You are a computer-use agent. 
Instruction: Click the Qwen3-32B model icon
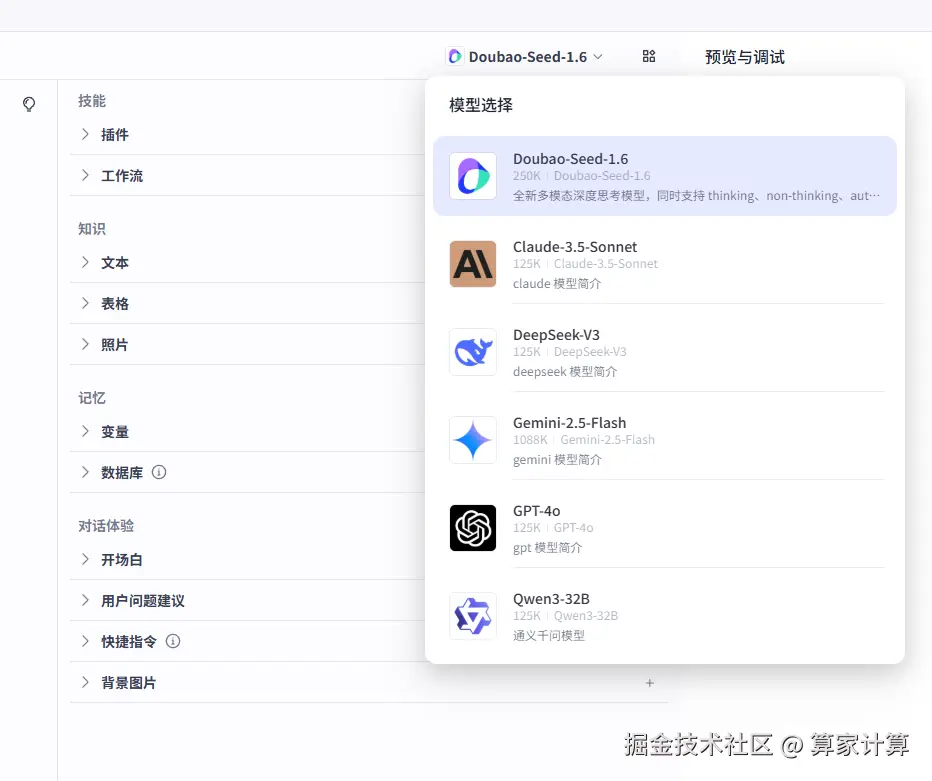pyautogui.click(x=472, y=616)
